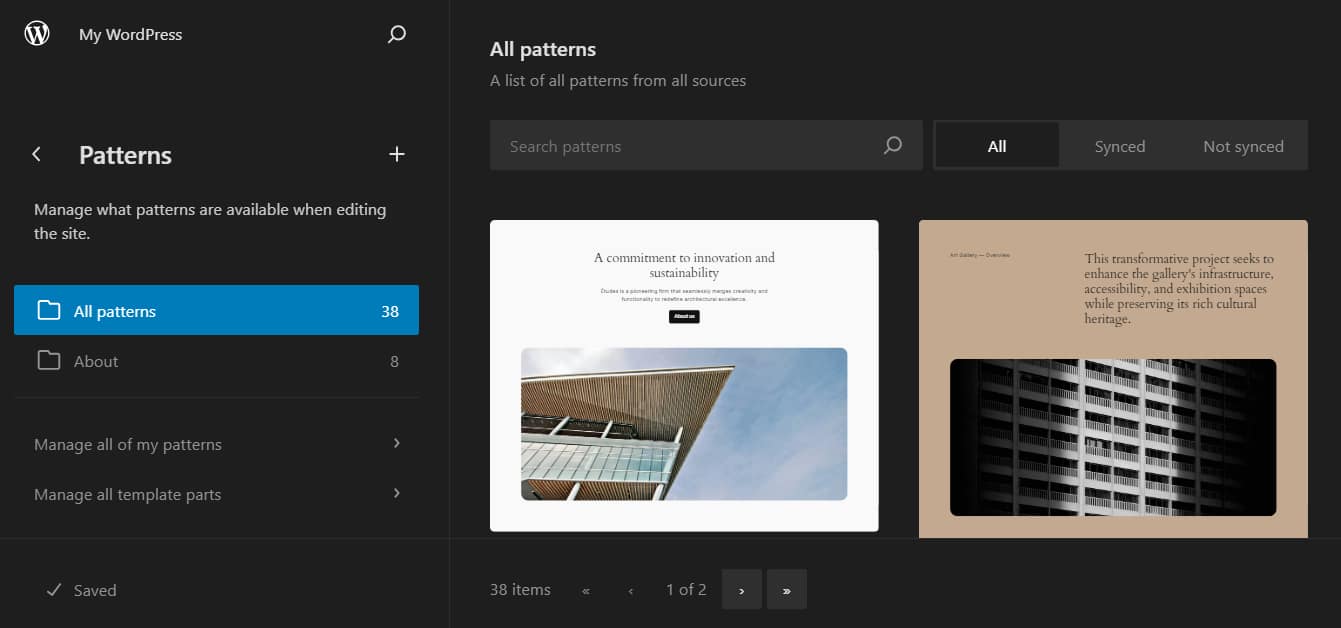The height and width of the screenshot is (628, 1341).
Task: Go to the first page button
Action: (x=586, y=590)
